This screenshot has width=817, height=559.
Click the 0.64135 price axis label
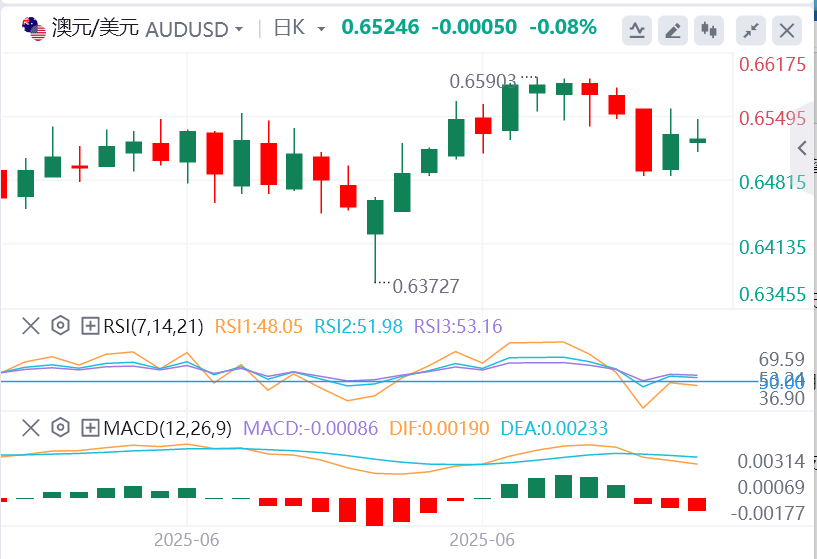(x=773, y=247)
